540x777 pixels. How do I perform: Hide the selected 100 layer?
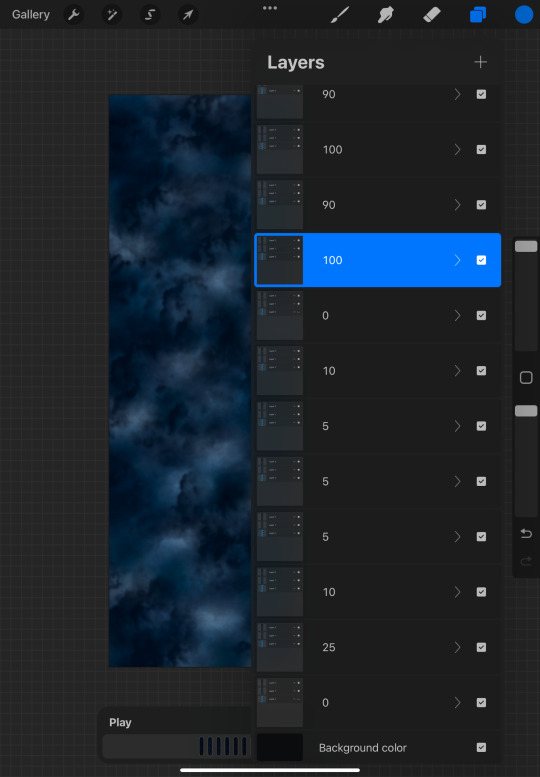[481, 260]
